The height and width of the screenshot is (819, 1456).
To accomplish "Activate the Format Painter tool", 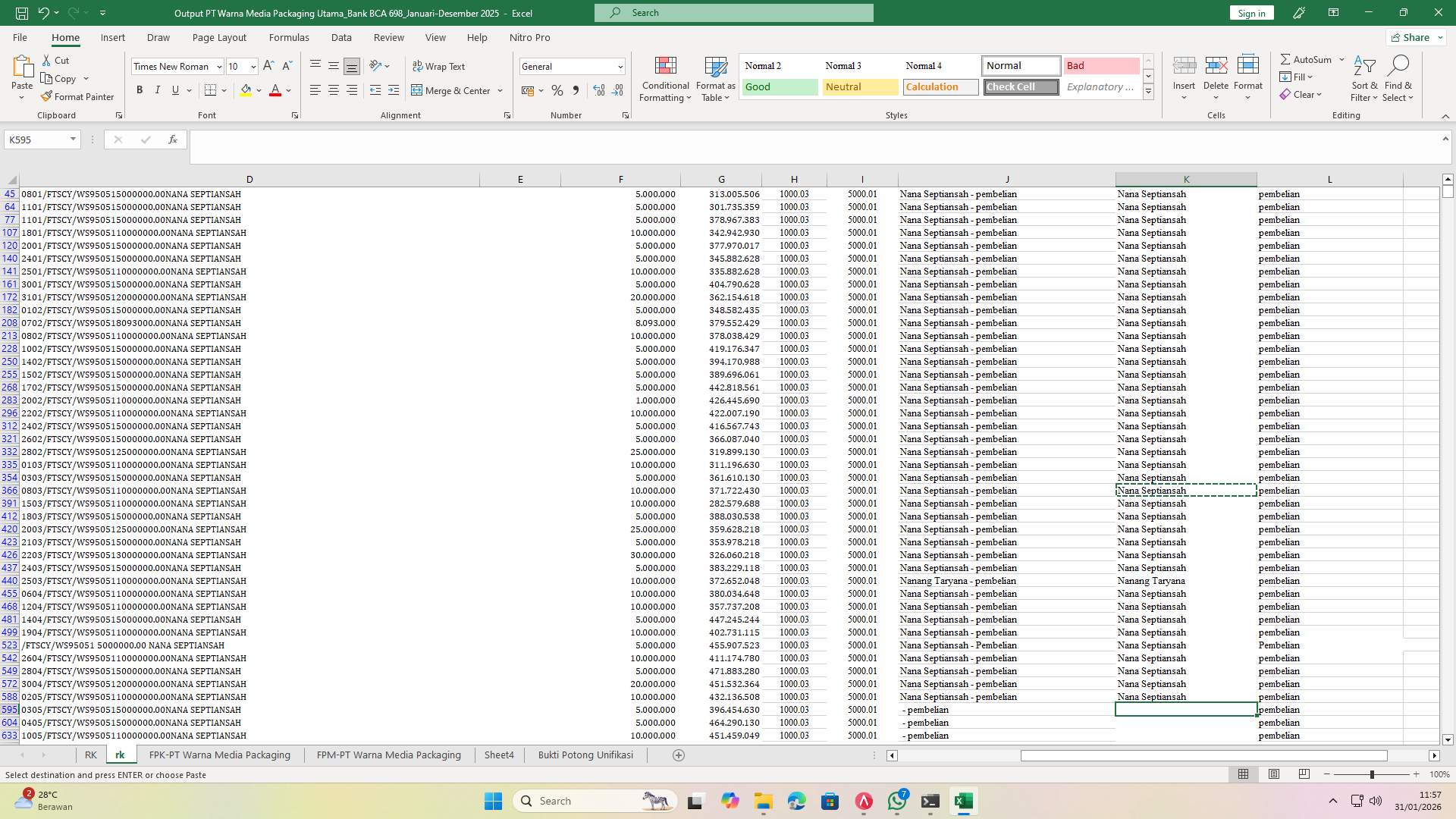I will click(x=78, y=96).
